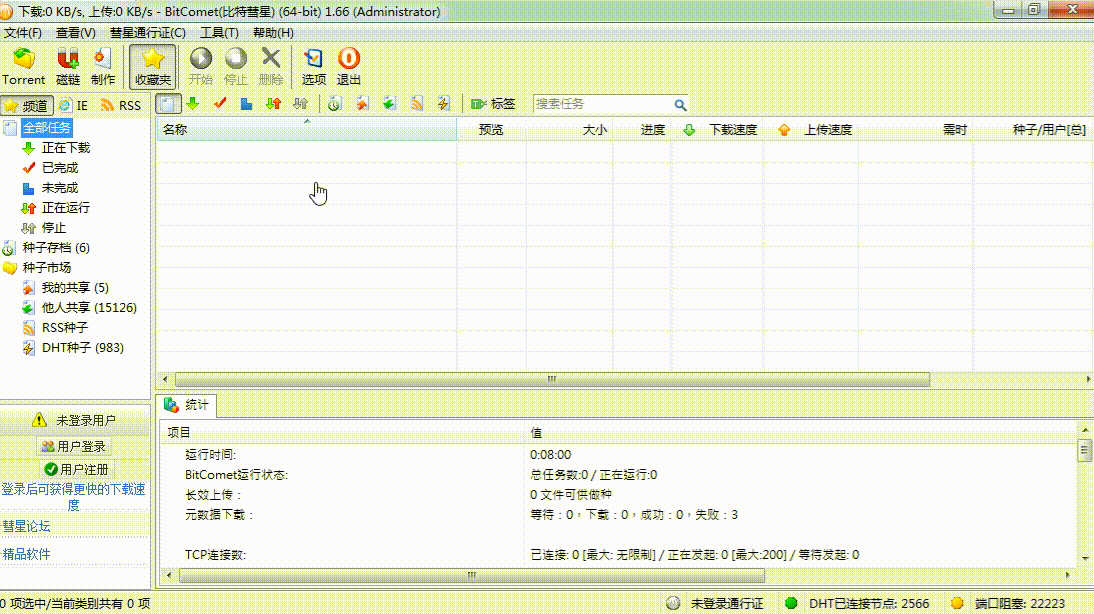The width and height of the screenshot is (1094, 614).
Task: Open 他人共享 (15126) in sidebar
Action: 89,308
